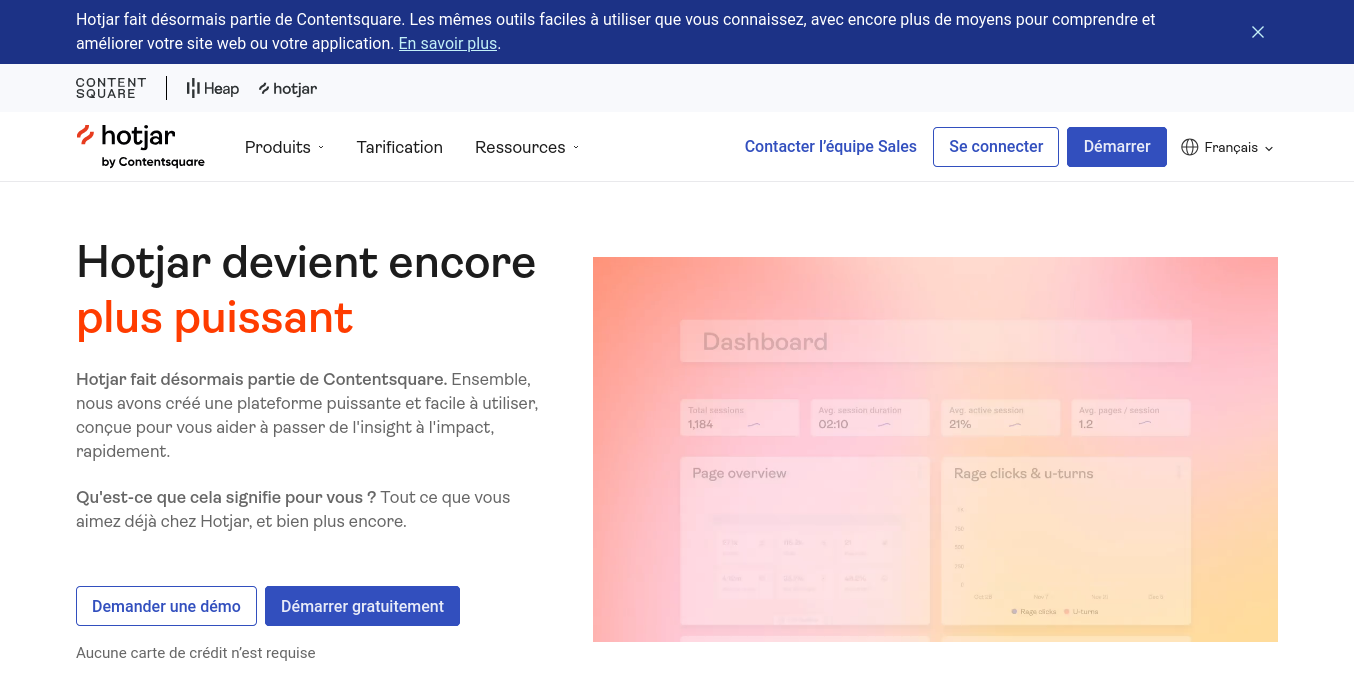
Task: Expand the Ressources dropdown menu
Action: pyautogui.click(x=526, y=147)
